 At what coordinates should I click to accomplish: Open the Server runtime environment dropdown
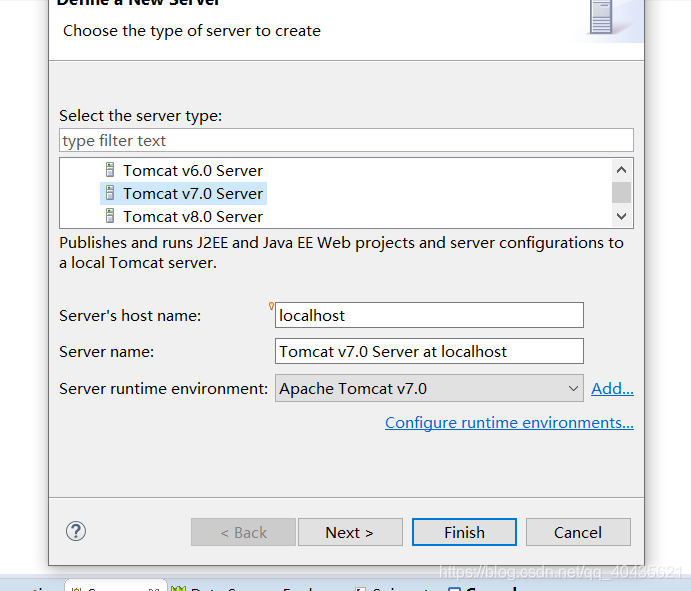pyautogui.click(x=429, y=388)
